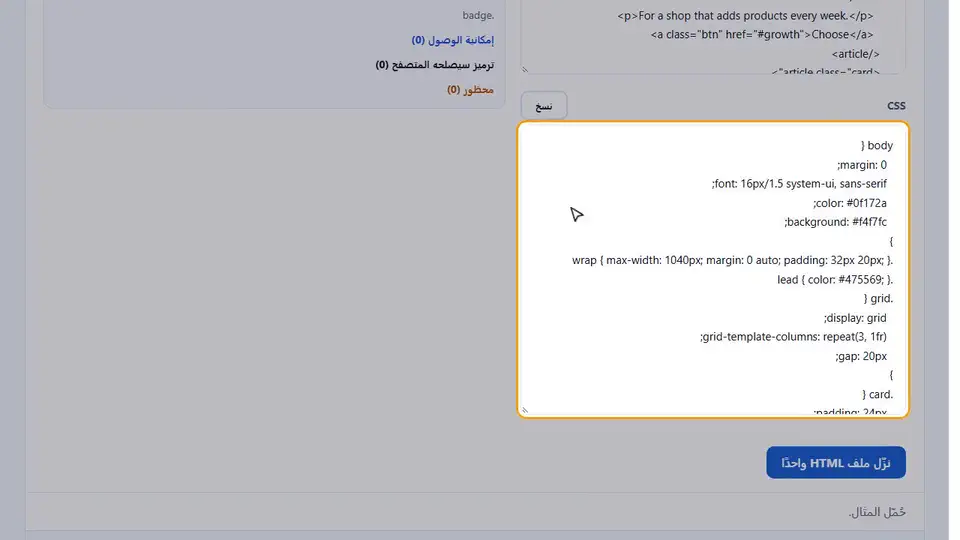Screen dimensions: 960x540
Task: Click the ';background: #f4f7fc' CSS line
Action: click(x=836, y=222)
